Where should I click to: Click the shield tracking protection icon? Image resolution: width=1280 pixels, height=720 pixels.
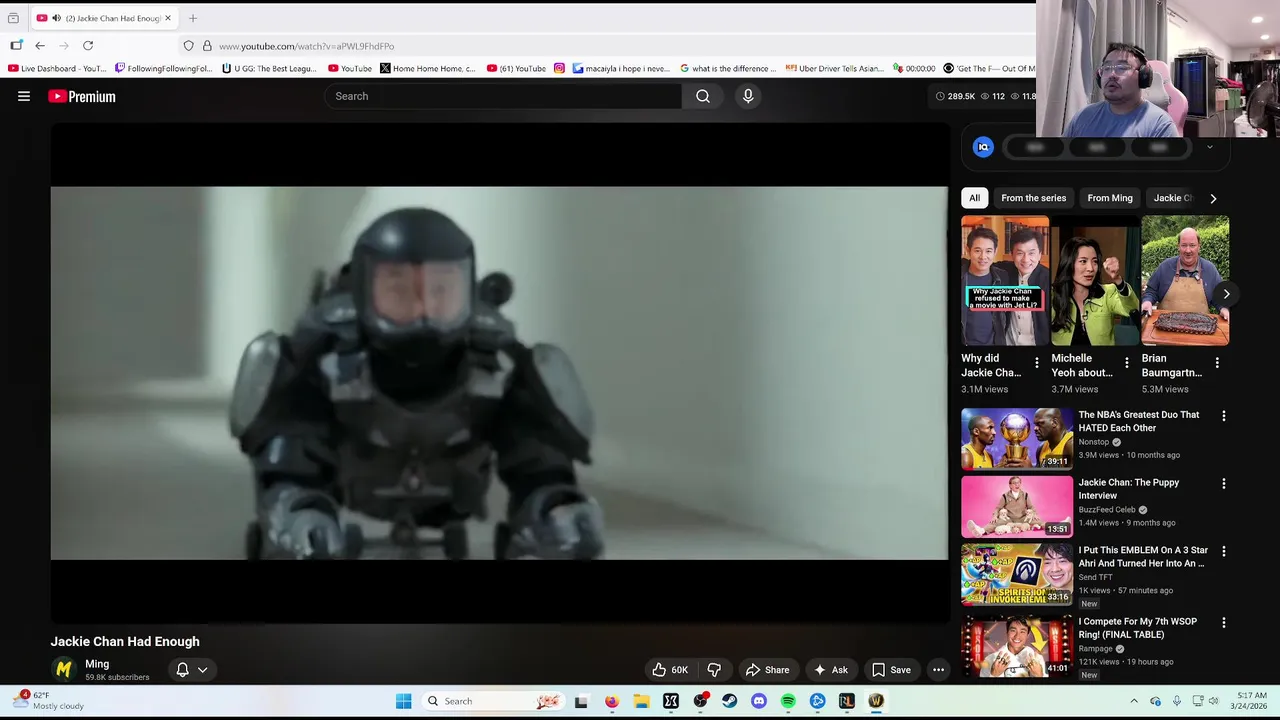coord(188,46)
